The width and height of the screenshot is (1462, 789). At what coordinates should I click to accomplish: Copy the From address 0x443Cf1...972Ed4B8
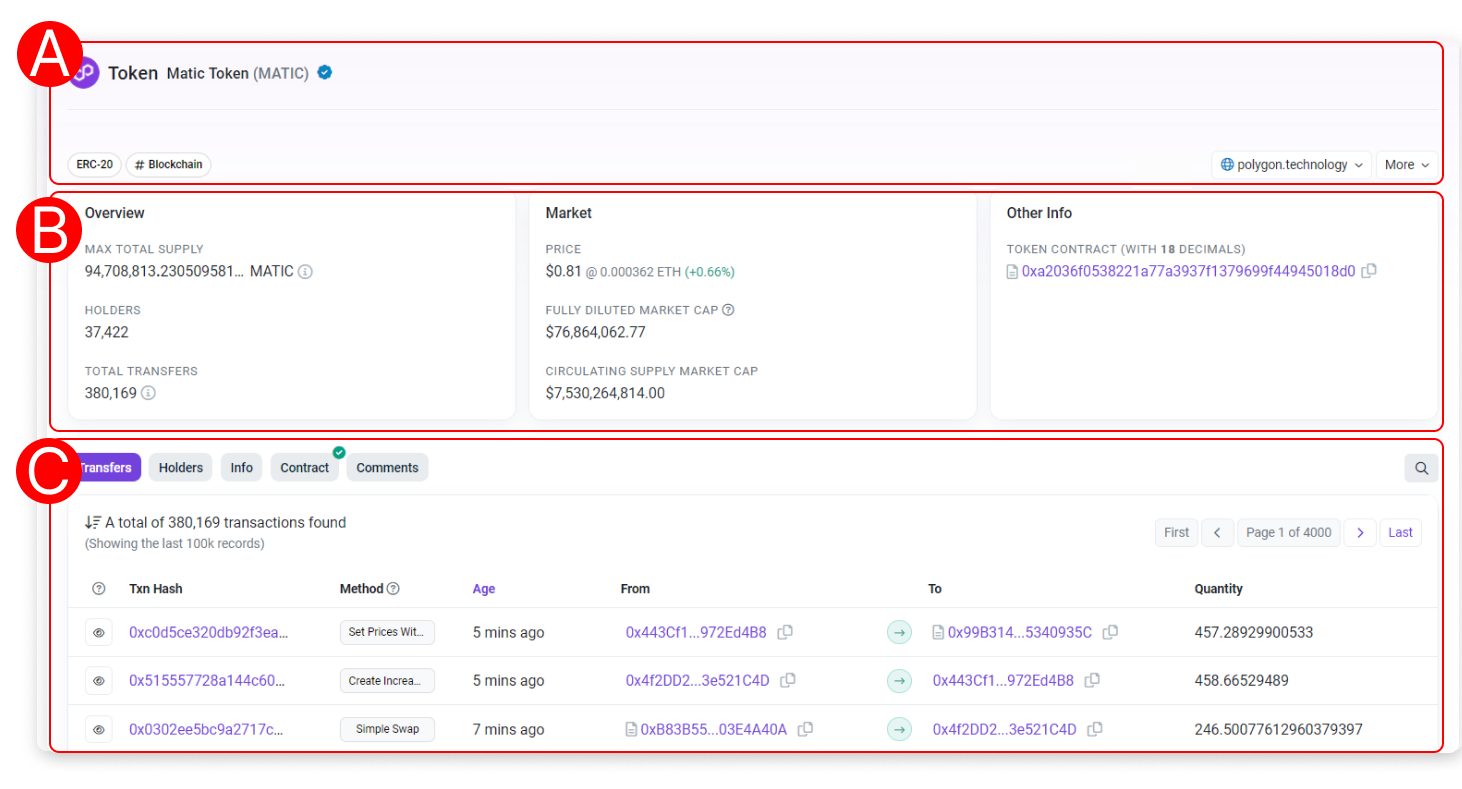point(786,632)
